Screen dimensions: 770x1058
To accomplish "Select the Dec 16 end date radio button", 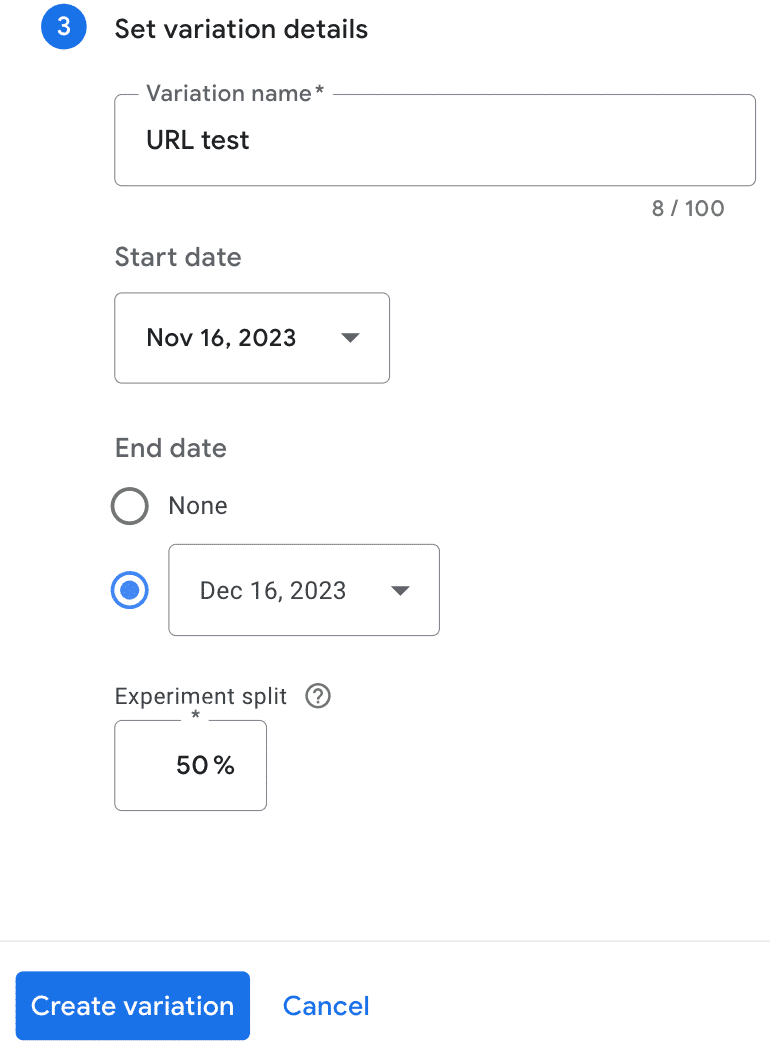I will 129,590.
